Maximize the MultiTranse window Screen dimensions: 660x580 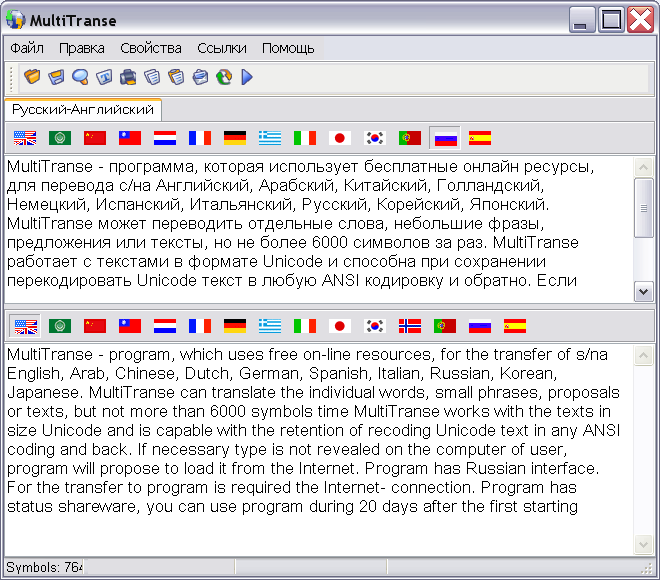coord(612,19)
